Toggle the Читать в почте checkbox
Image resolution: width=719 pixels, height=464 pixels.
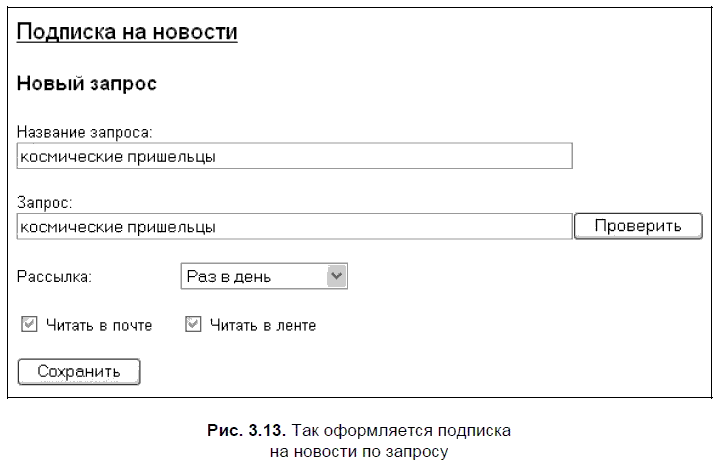[x=29, y=325]
